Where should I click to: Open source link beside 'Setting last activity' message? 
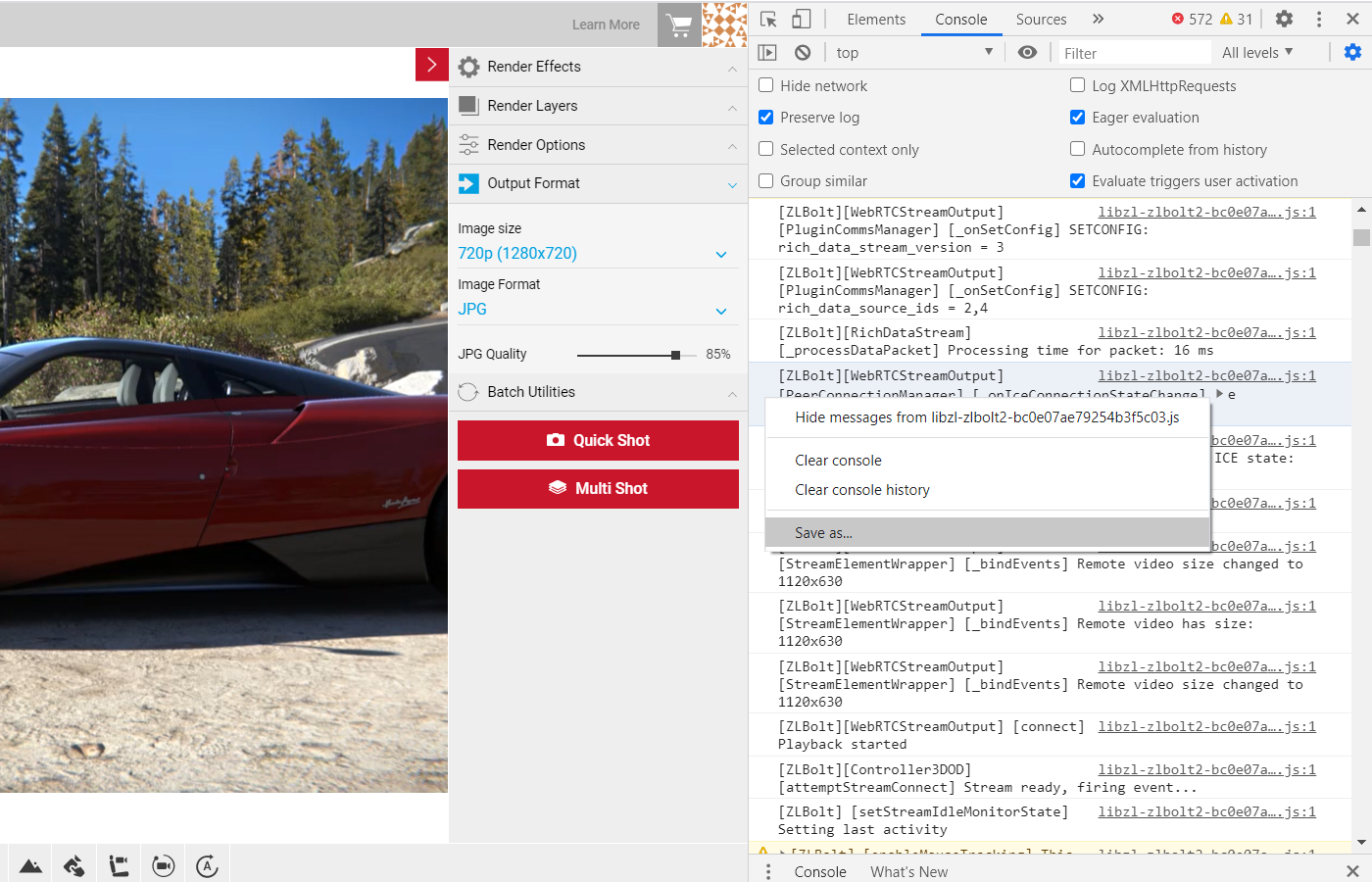1206,811
